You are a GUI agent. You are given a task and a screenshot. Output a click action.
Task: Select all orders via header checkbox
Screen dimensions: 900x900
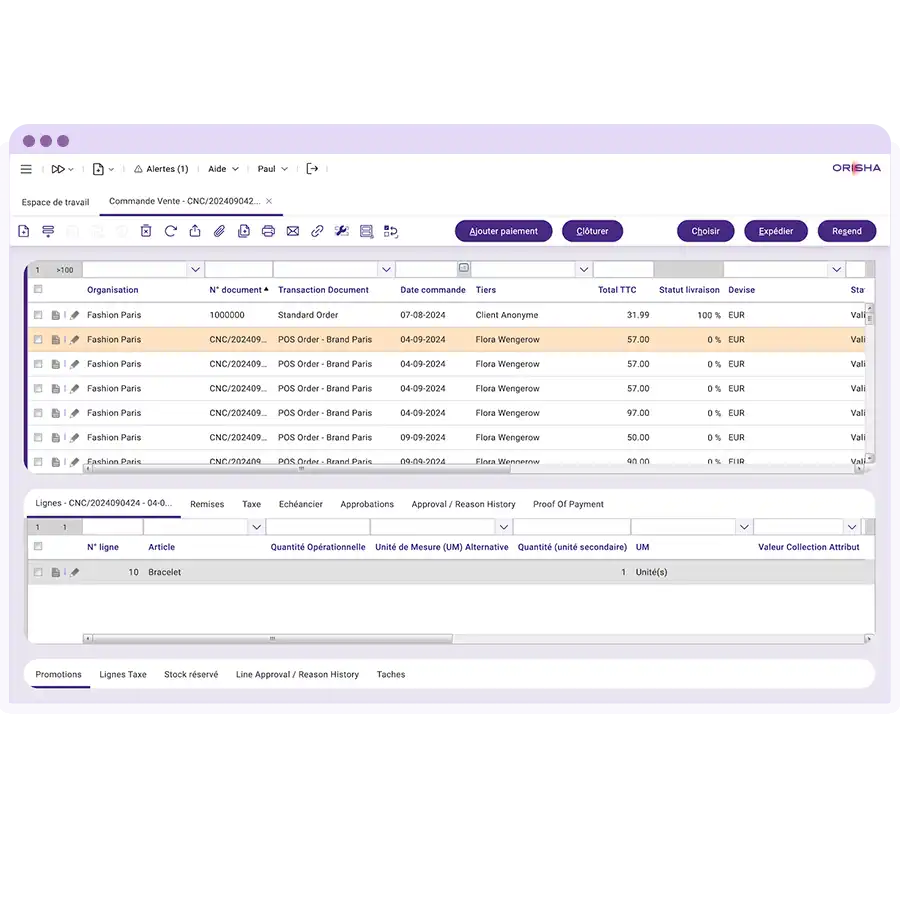coord(38,289)
